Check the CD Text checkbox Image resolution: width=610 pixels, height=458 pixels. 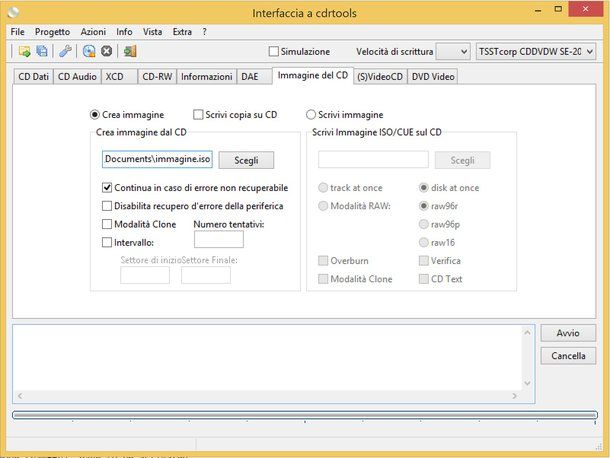[x=424, y=279]
